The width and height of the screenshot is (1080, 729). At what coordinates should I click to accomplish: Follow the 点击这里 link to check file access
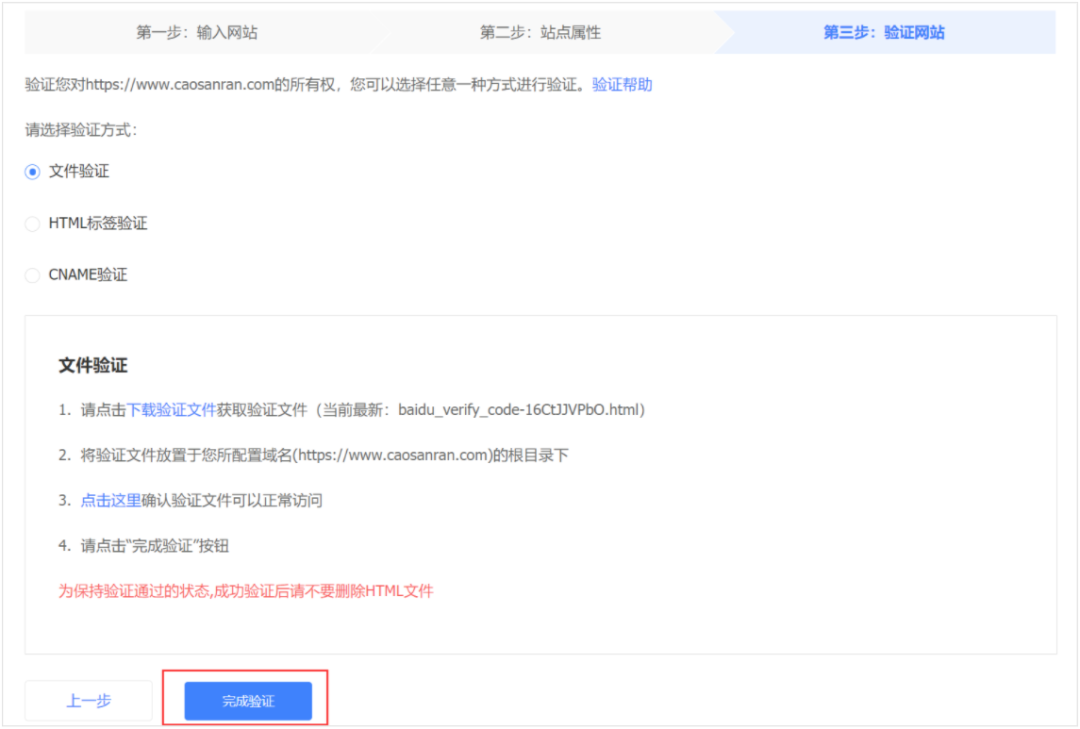[111, 500]
